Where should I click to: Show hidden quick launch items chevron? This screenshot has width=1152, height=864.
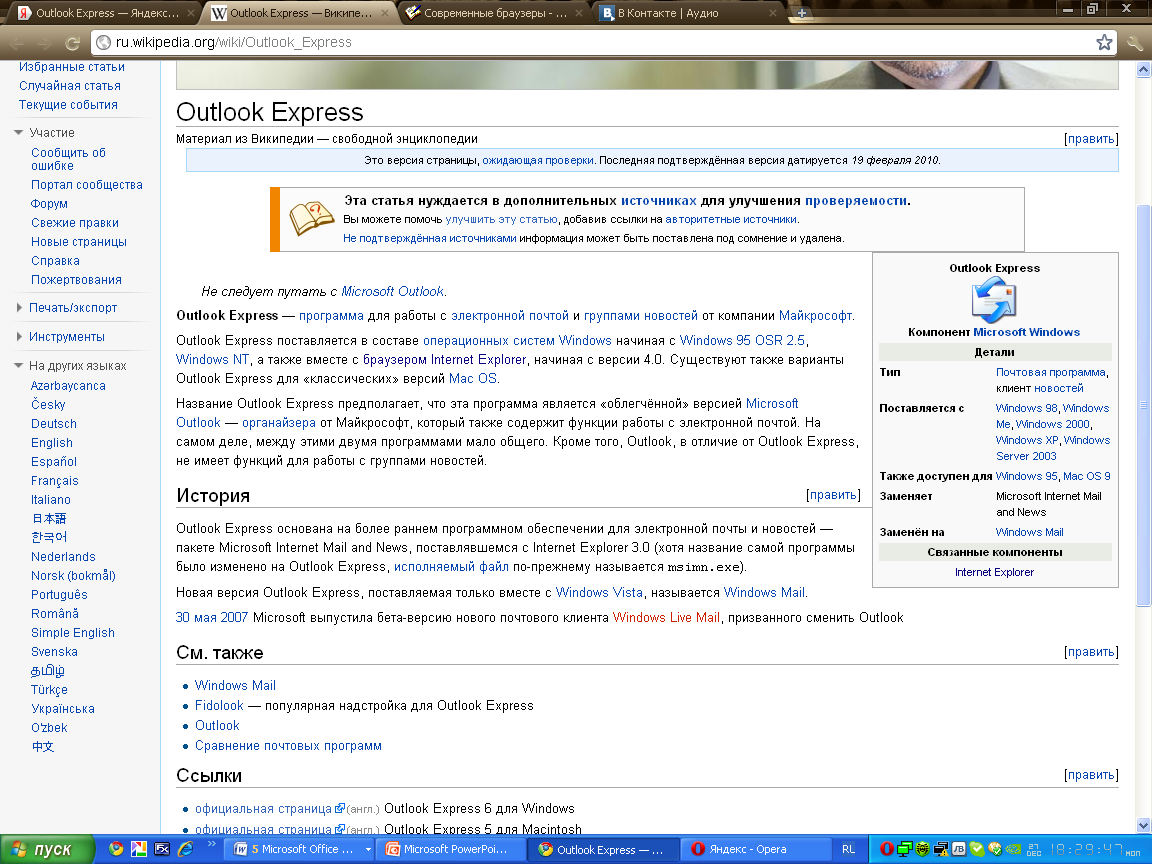tap(212, 844)
